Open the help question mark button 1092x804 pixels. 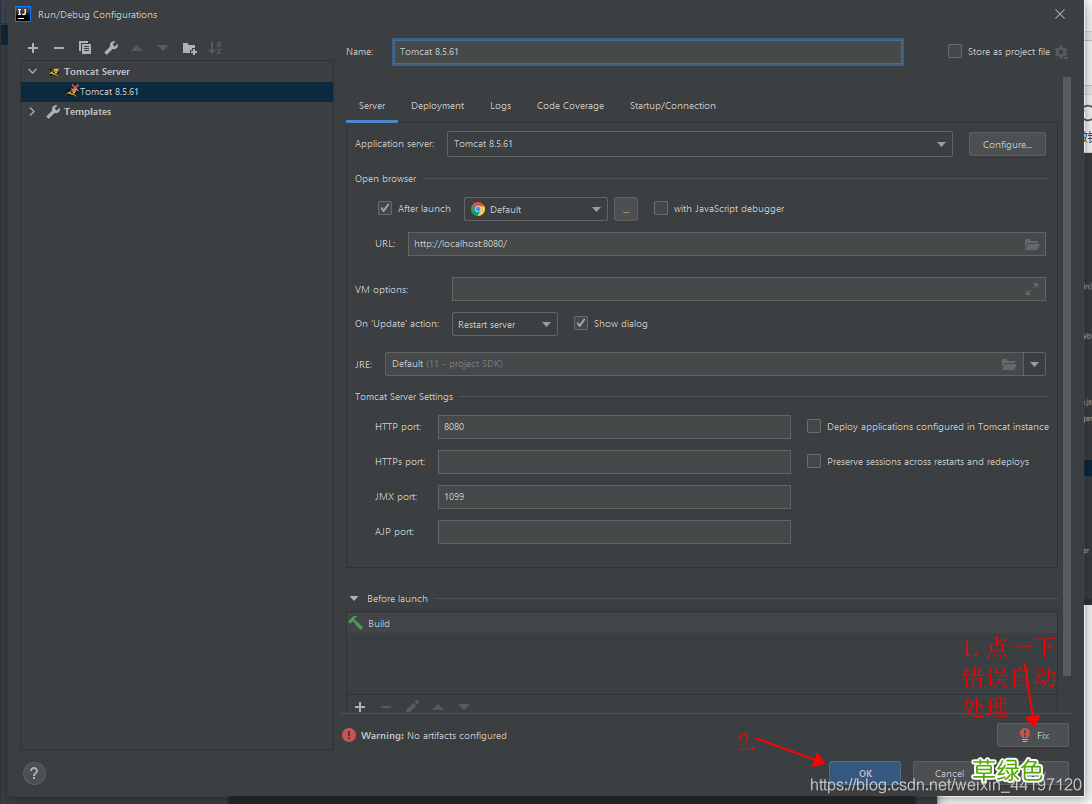[34, 773]
